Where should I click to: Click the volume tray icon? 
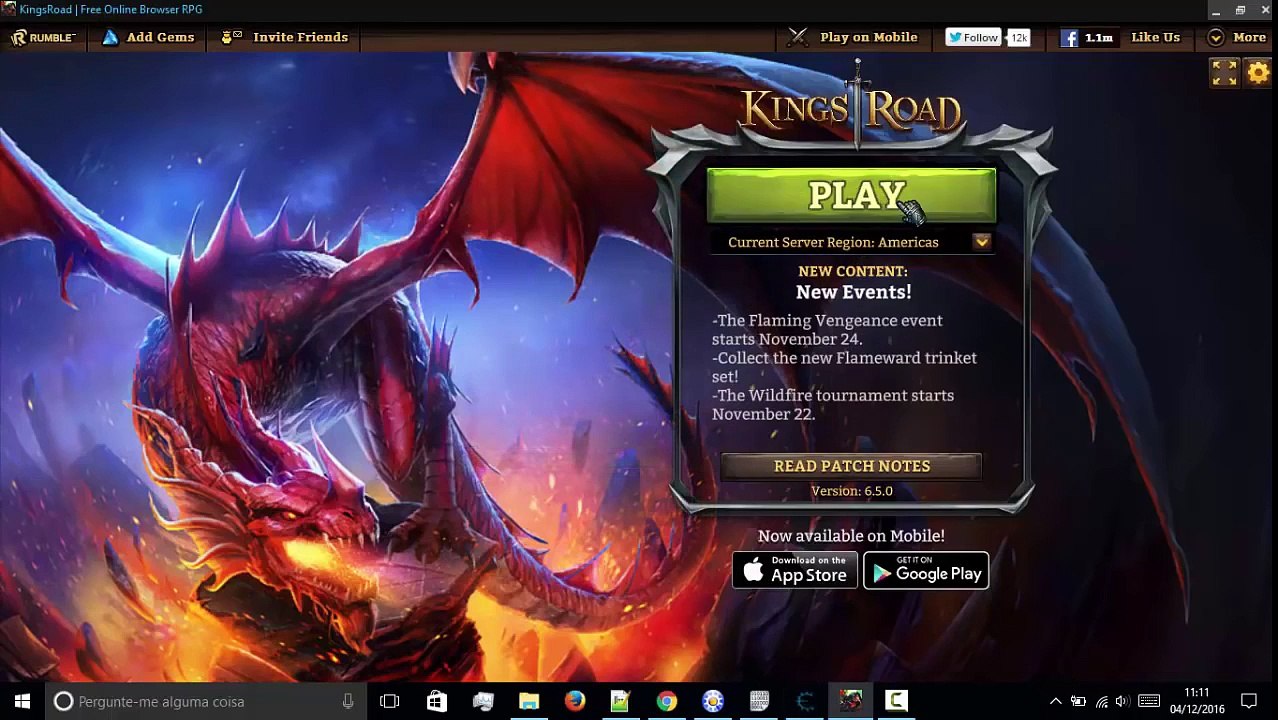pos(1122,701)
